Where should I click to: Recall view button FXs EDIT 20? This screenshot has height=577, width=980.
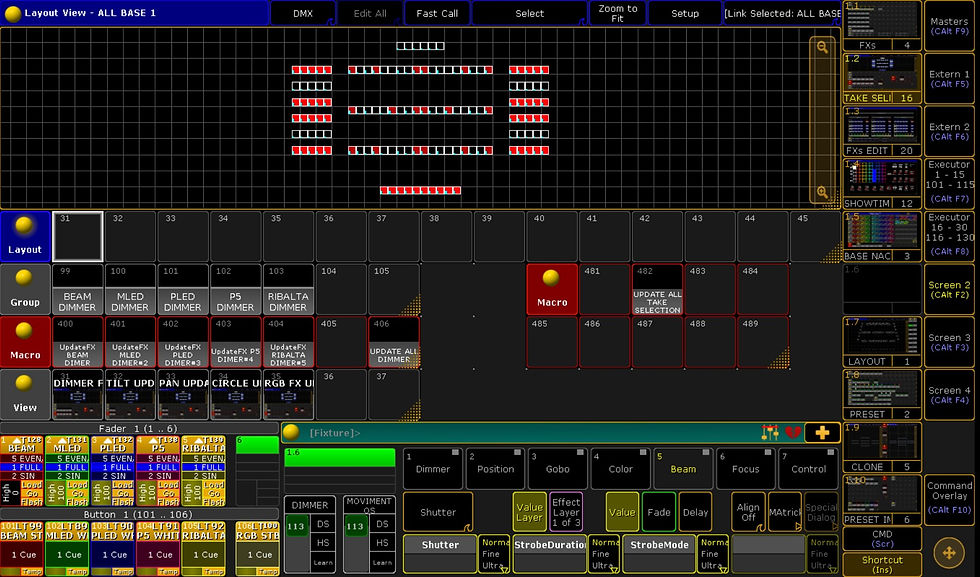pos(882,131)
